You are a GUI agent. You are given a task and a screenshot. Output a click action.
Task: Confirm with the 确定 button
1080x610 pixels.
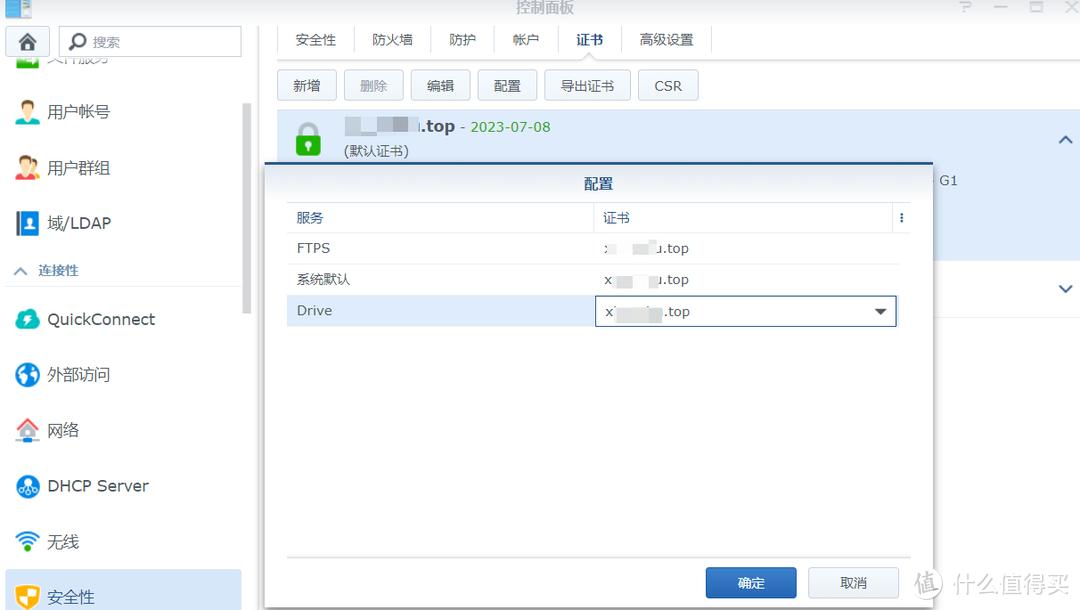pyautogui.click(x=751, y=583)
